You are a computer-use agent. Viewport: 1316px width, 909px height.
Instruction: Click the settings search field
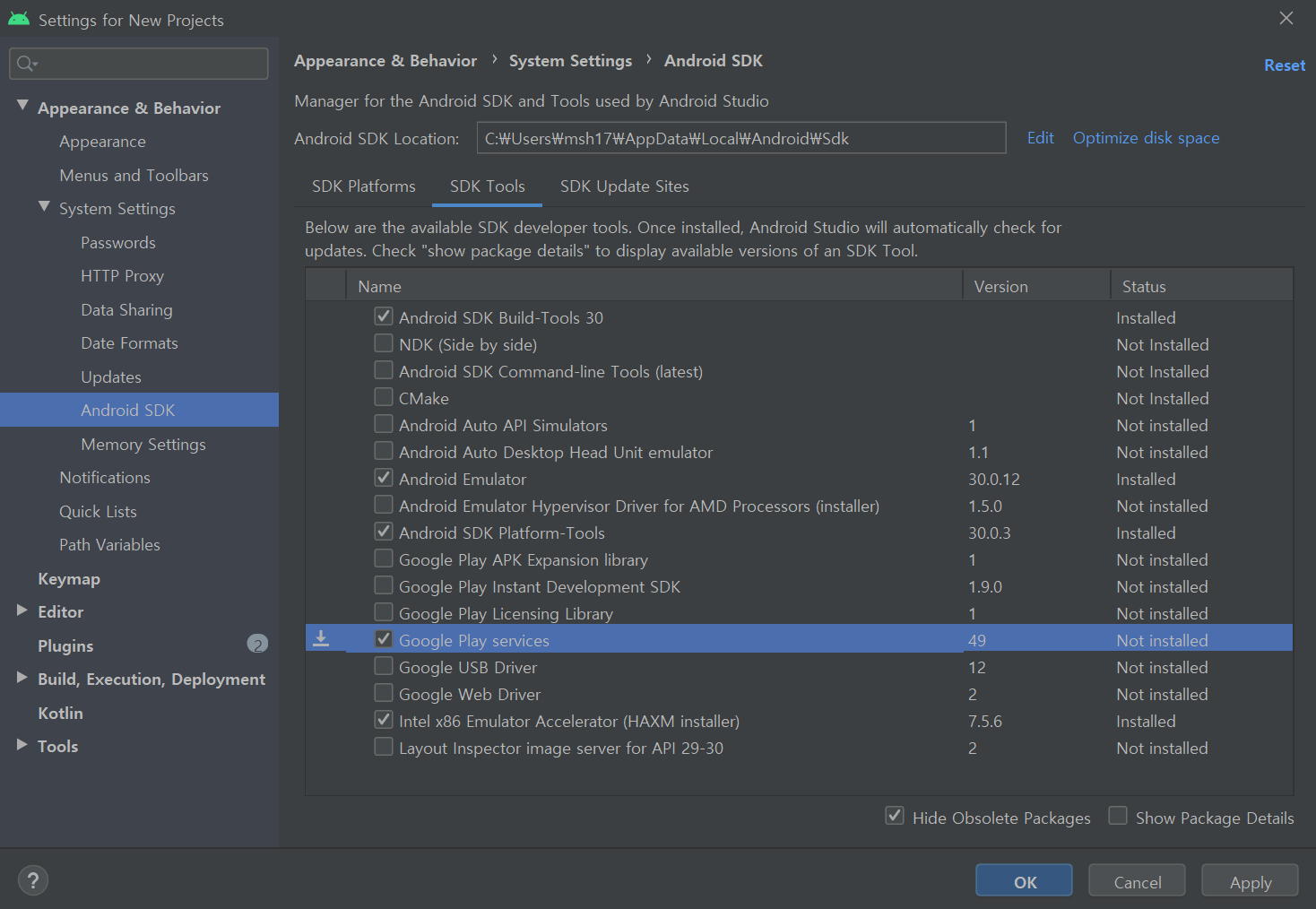point(139,64)
